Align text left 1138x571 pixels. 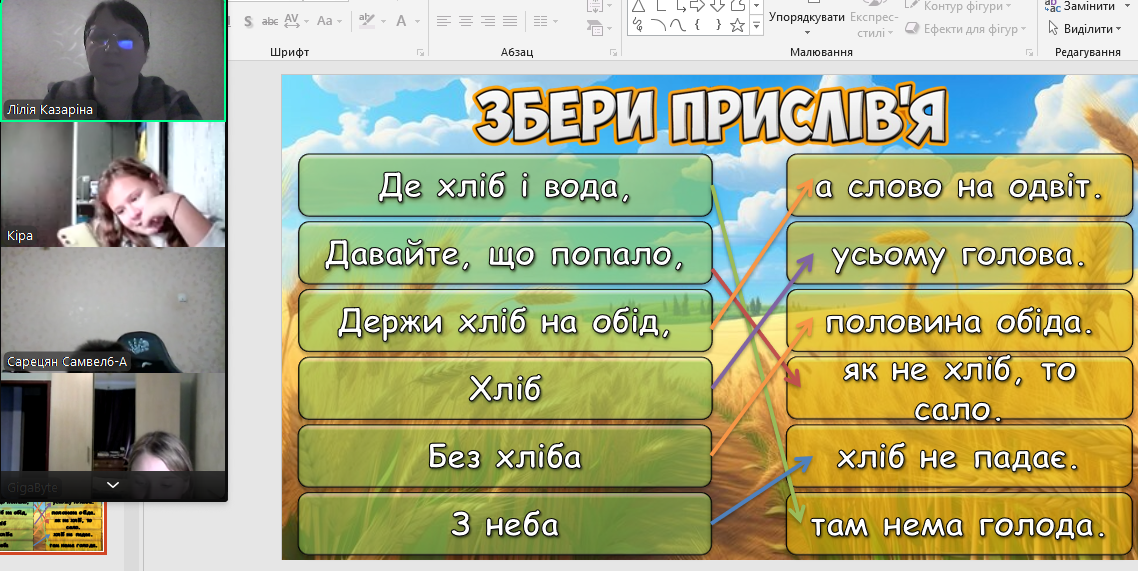pos(443,21)
